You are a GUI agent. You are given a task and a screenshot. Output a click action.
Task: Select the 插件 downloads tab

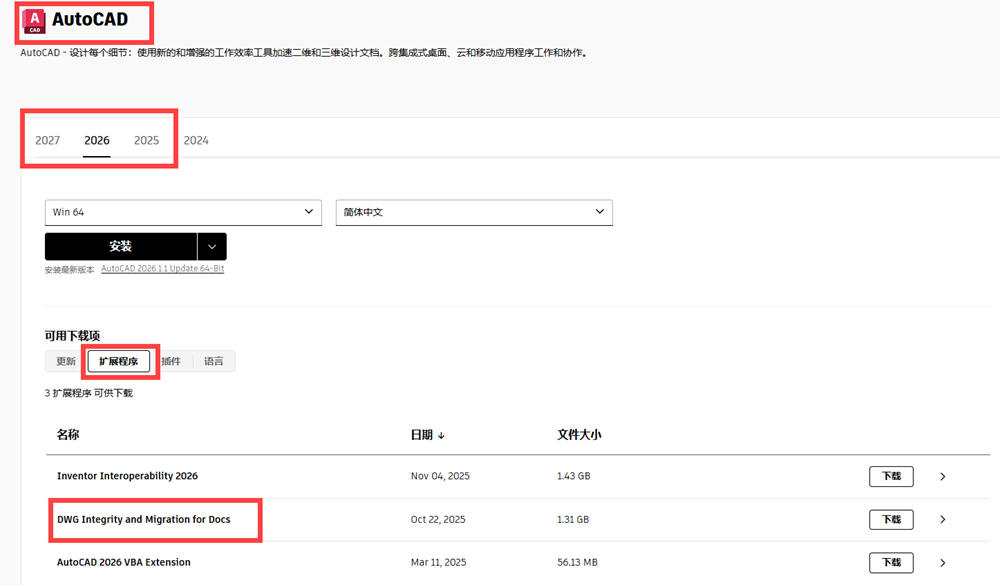[x=171, y=361]
